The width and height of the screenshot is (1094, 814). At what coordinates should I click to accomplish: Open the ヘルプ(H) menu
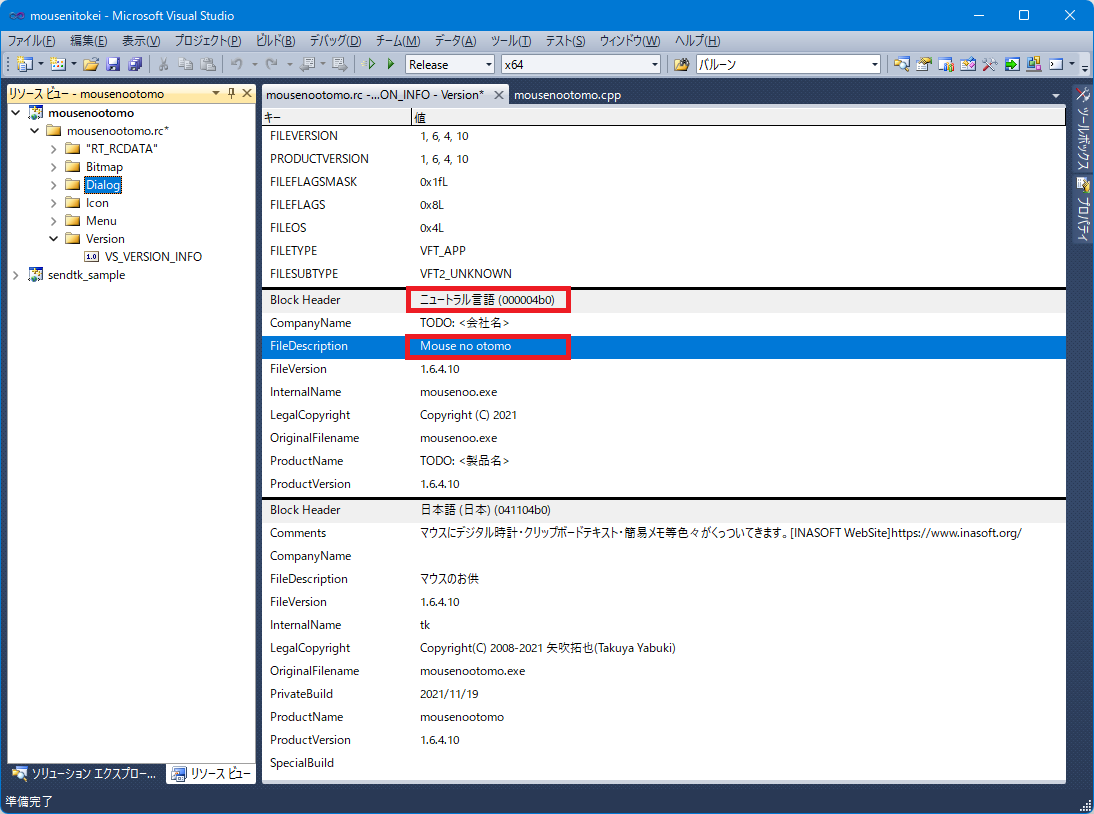tap(698, 40)
